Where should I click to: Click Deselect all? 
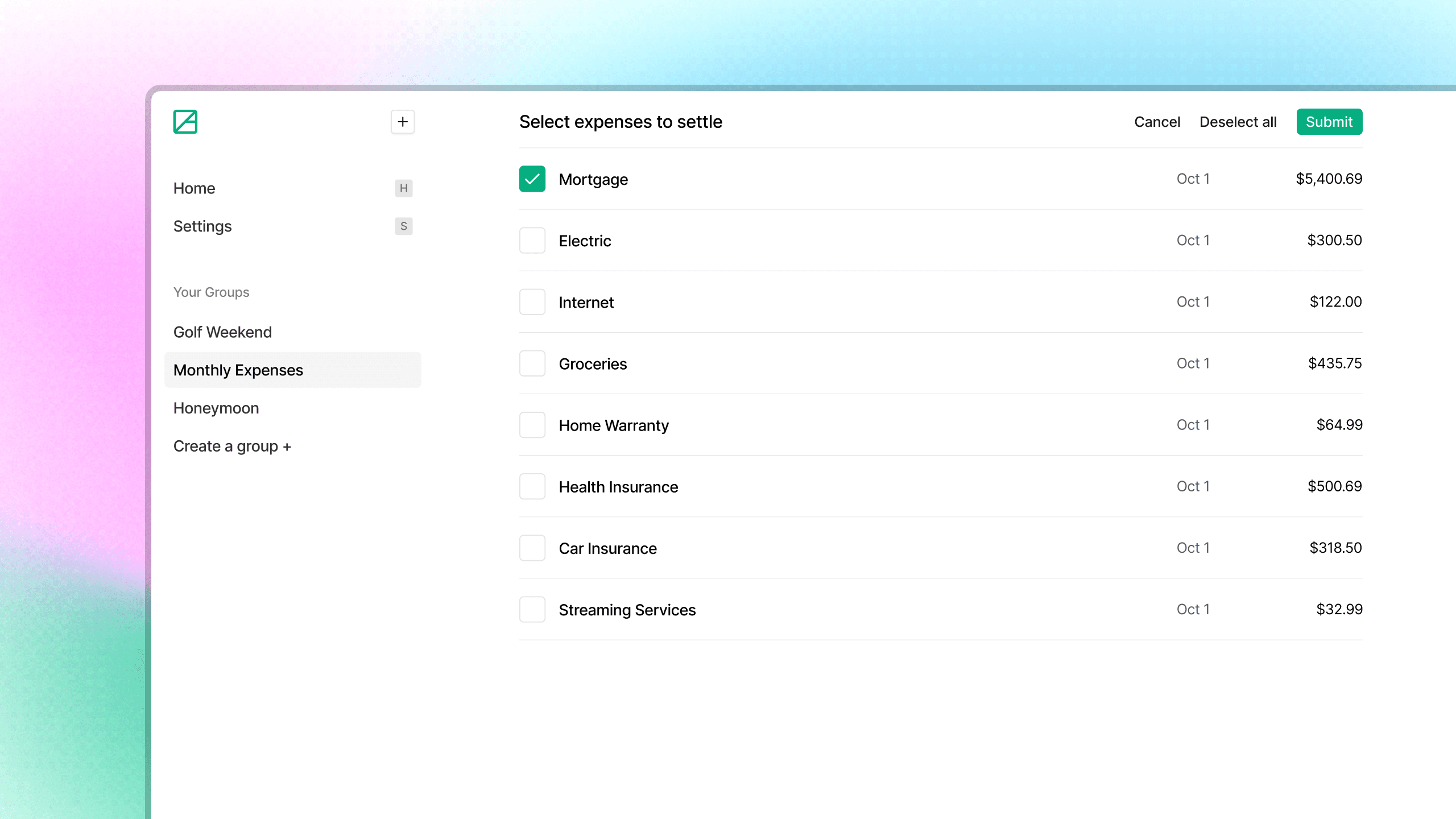pos(1238,122)
